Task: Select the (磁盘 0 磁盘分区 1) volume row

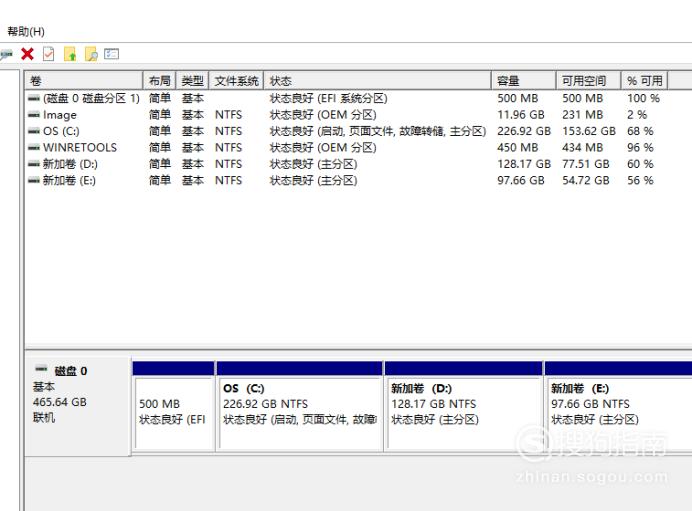Action: click(x=91, y=98)
